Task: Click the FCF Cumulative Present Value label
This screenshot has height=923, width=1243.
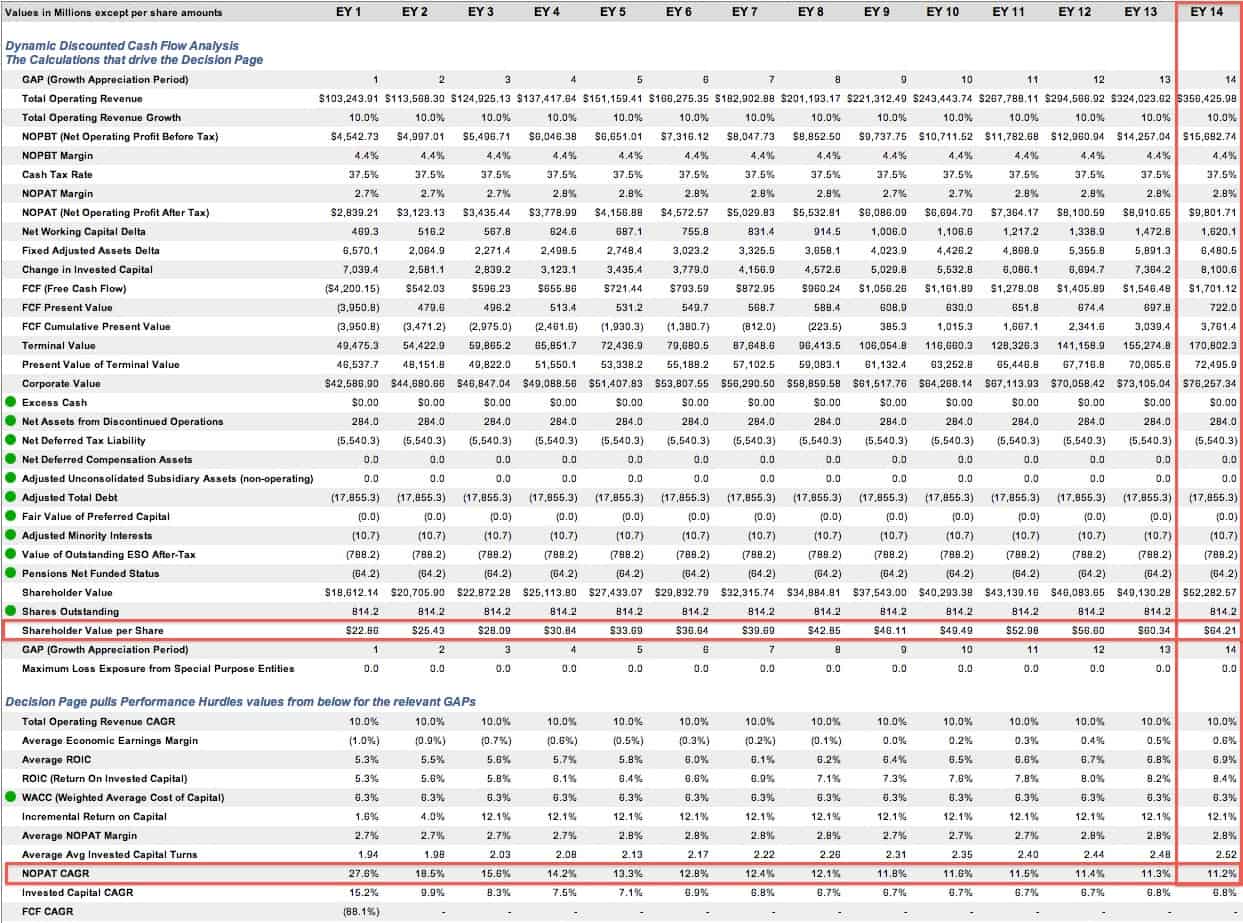Action: (x=96, y=326)
